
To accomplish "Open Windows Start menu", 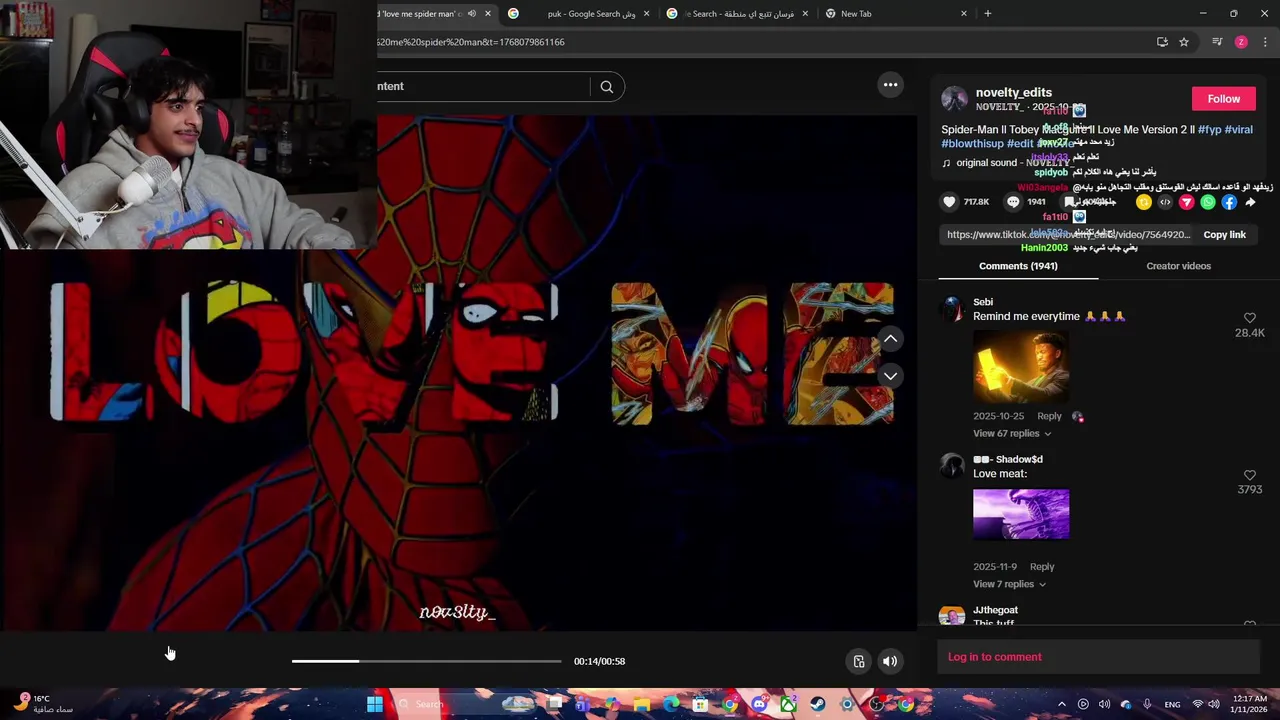I will (374, 704).
